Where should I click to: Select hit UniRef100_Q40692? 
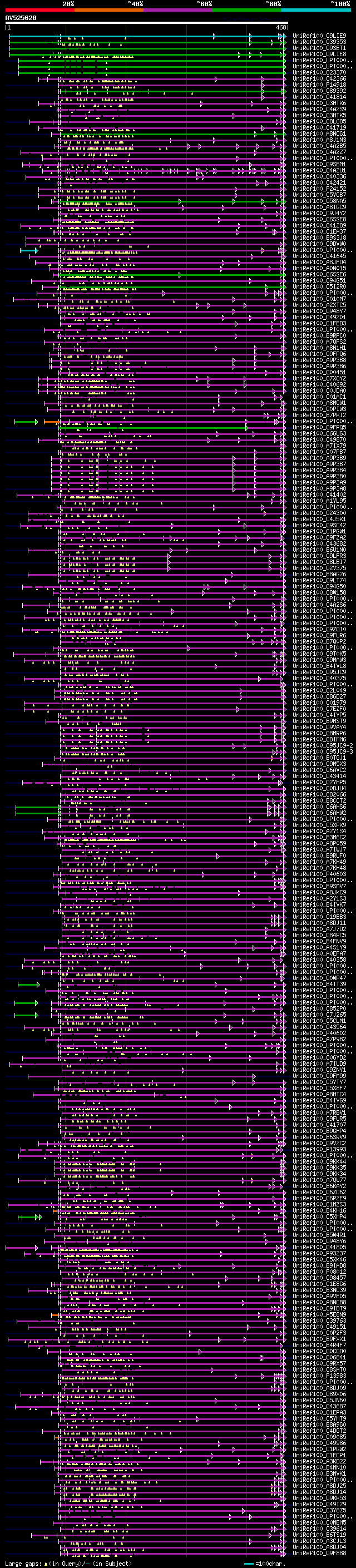(x=319, y=385)
